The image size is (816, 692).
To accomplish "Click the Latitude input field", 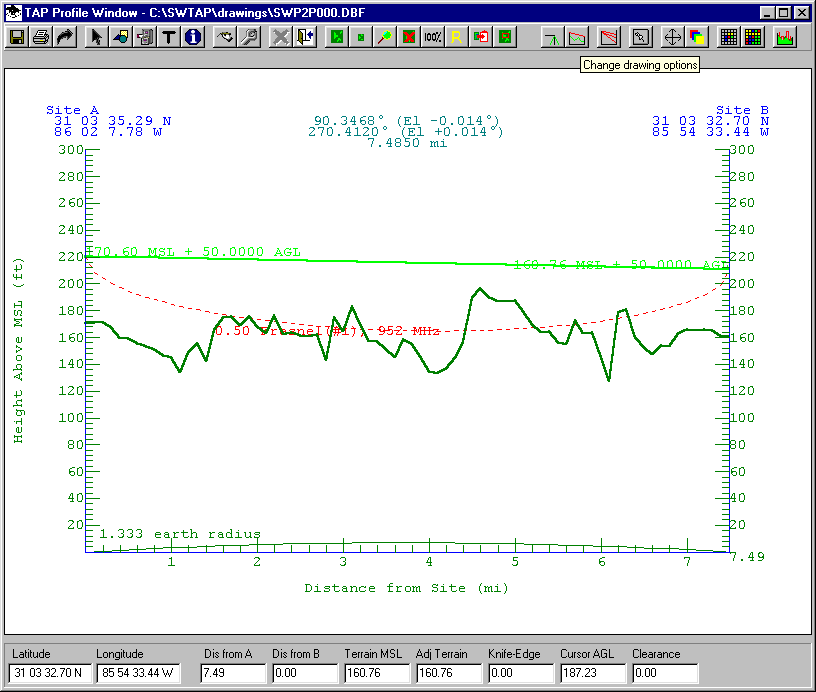I will (x=50, y=673).
